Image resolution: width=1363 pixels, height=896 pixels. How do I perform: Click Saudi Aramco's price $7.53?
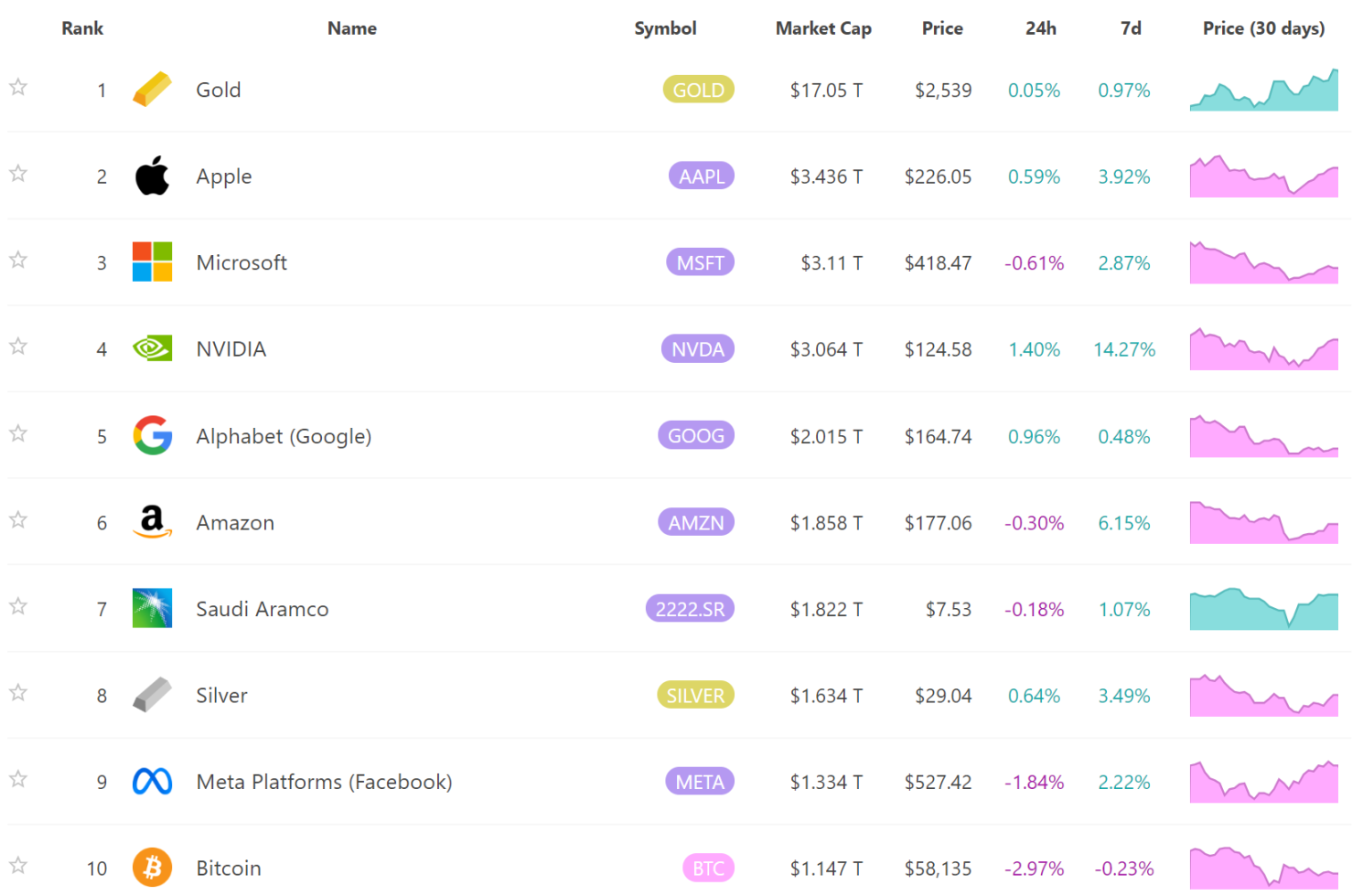tap(949, 609)
